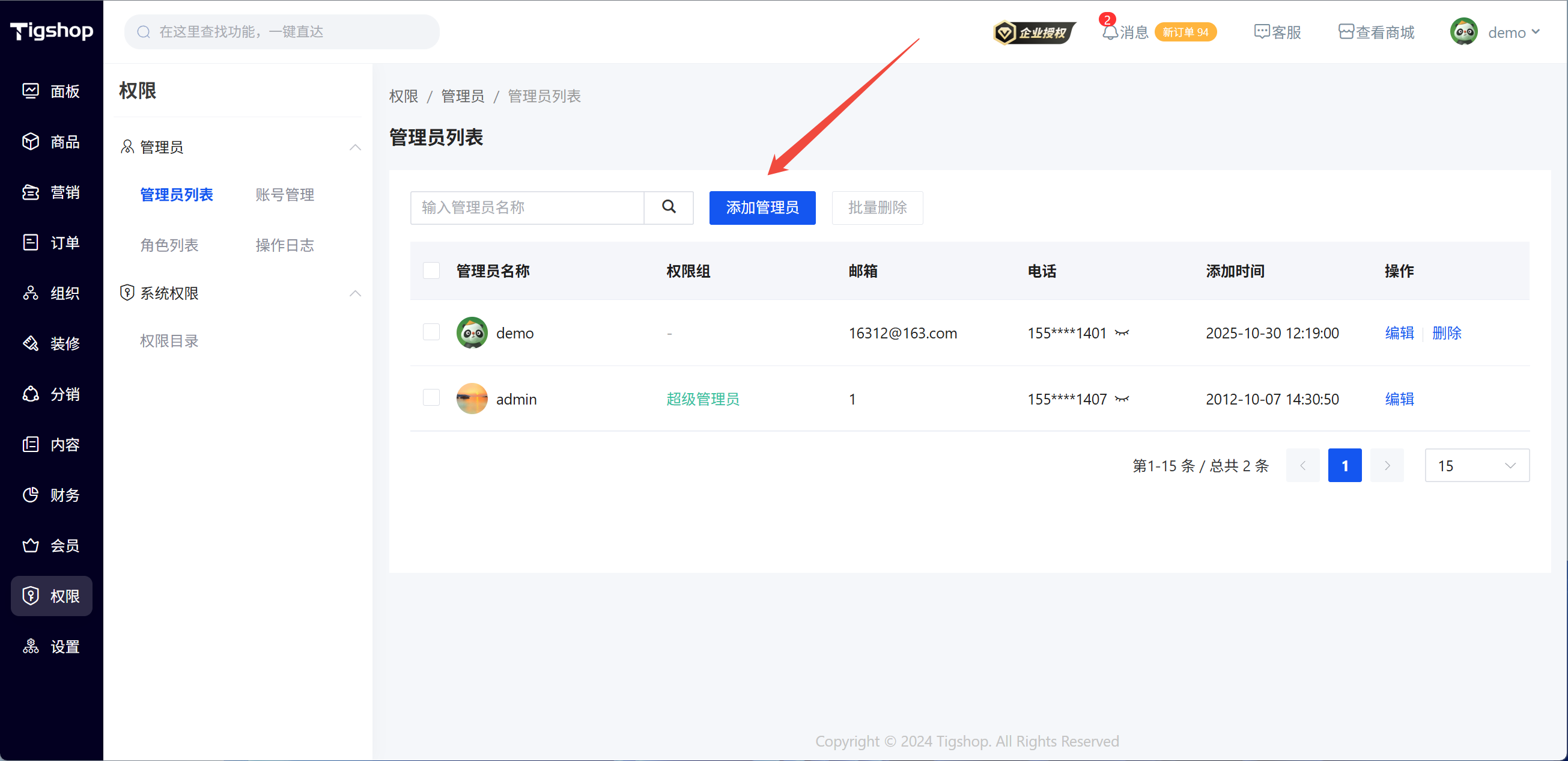Screen dimensions: 1568x761
Task: Open the page size 15 dropdown
Action: tap(1476, 465)
